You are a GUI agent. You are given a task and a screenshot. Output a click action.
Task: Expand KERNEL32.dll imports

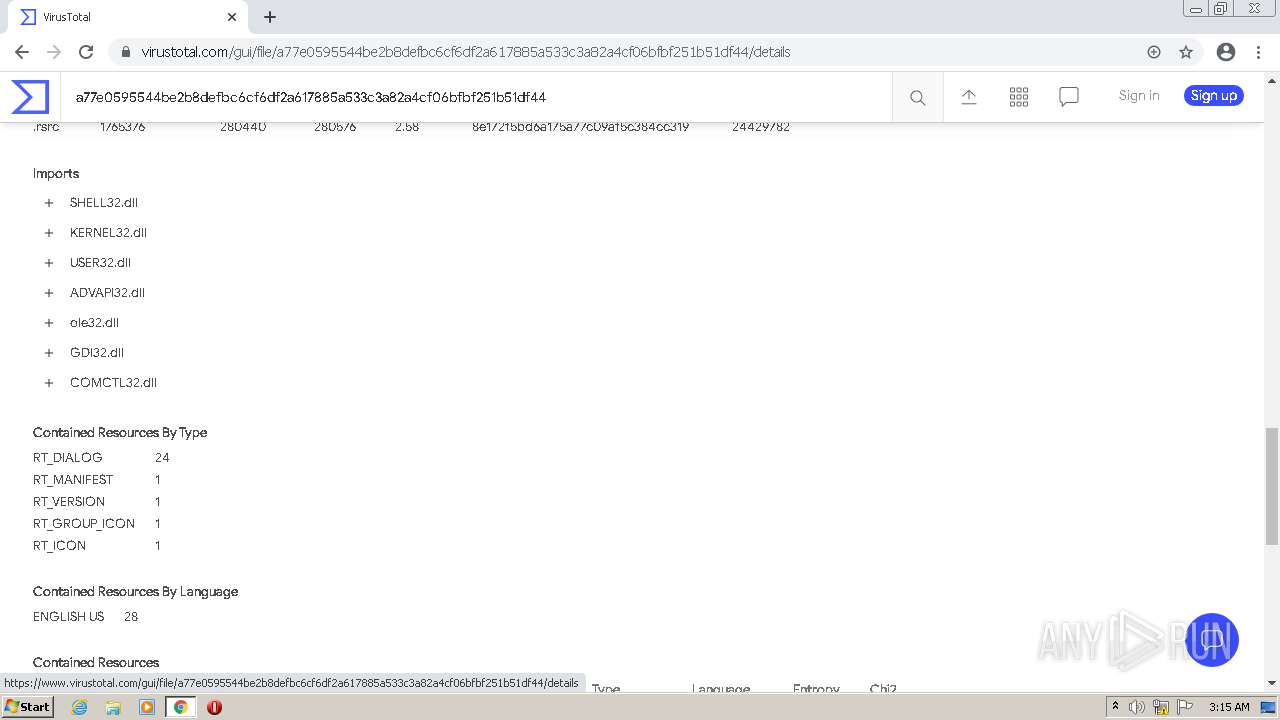coord(48,233)
